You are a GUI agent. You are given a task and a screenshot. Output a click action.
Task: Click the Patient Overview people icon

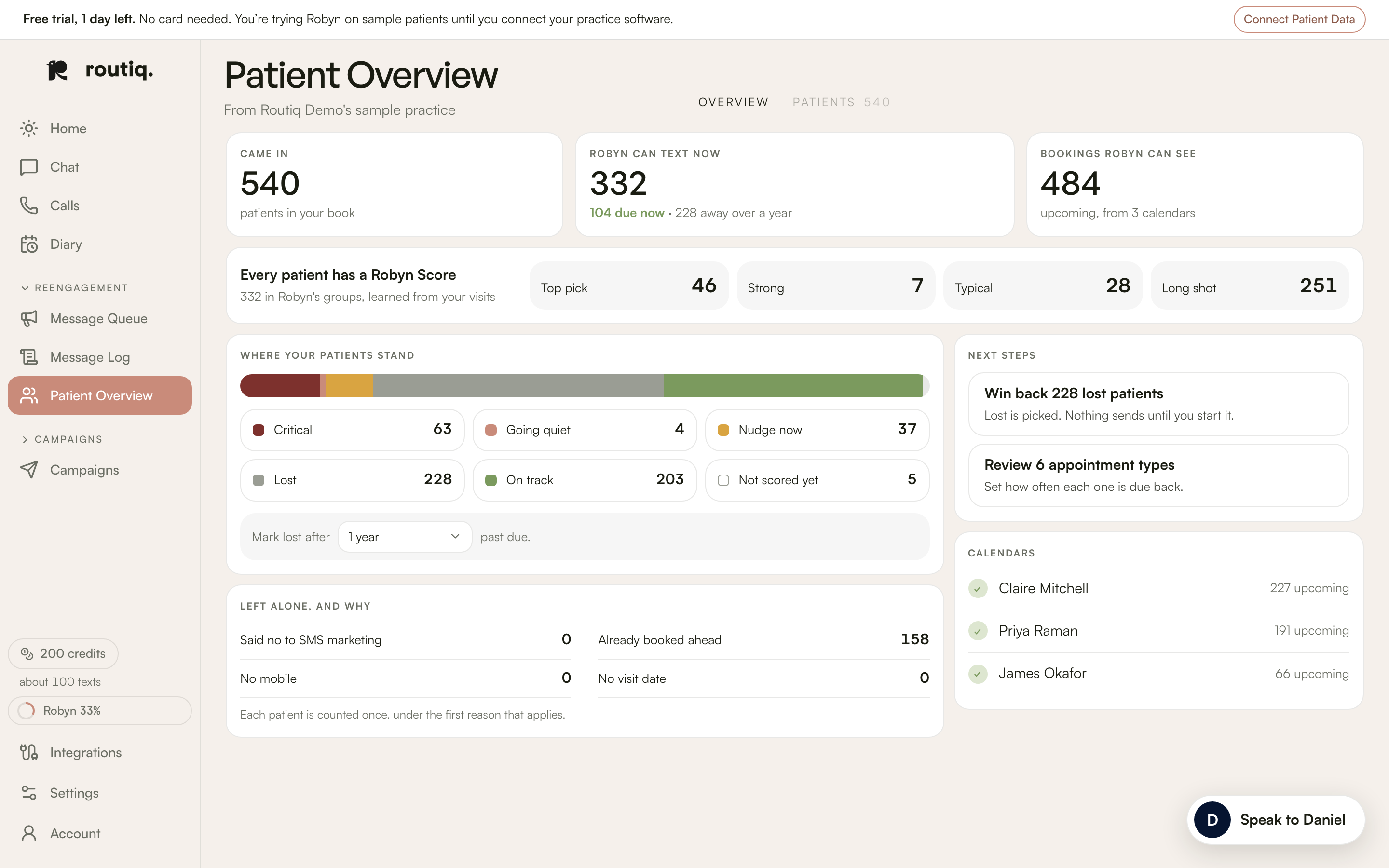29,395
